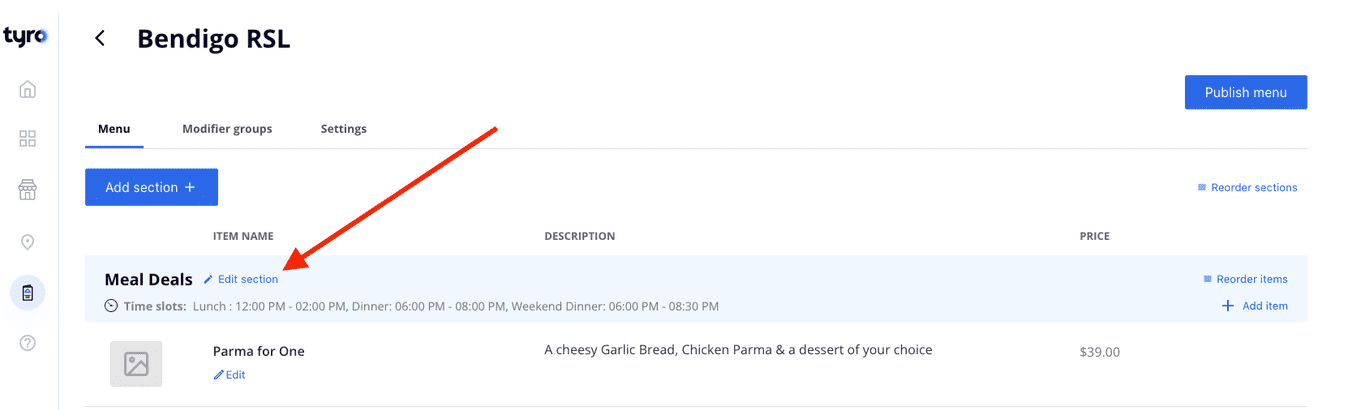This screenshot has height=410, width=1365.
Task: Open the dashboard grid sidebar icon
Action: coord(28,139)
